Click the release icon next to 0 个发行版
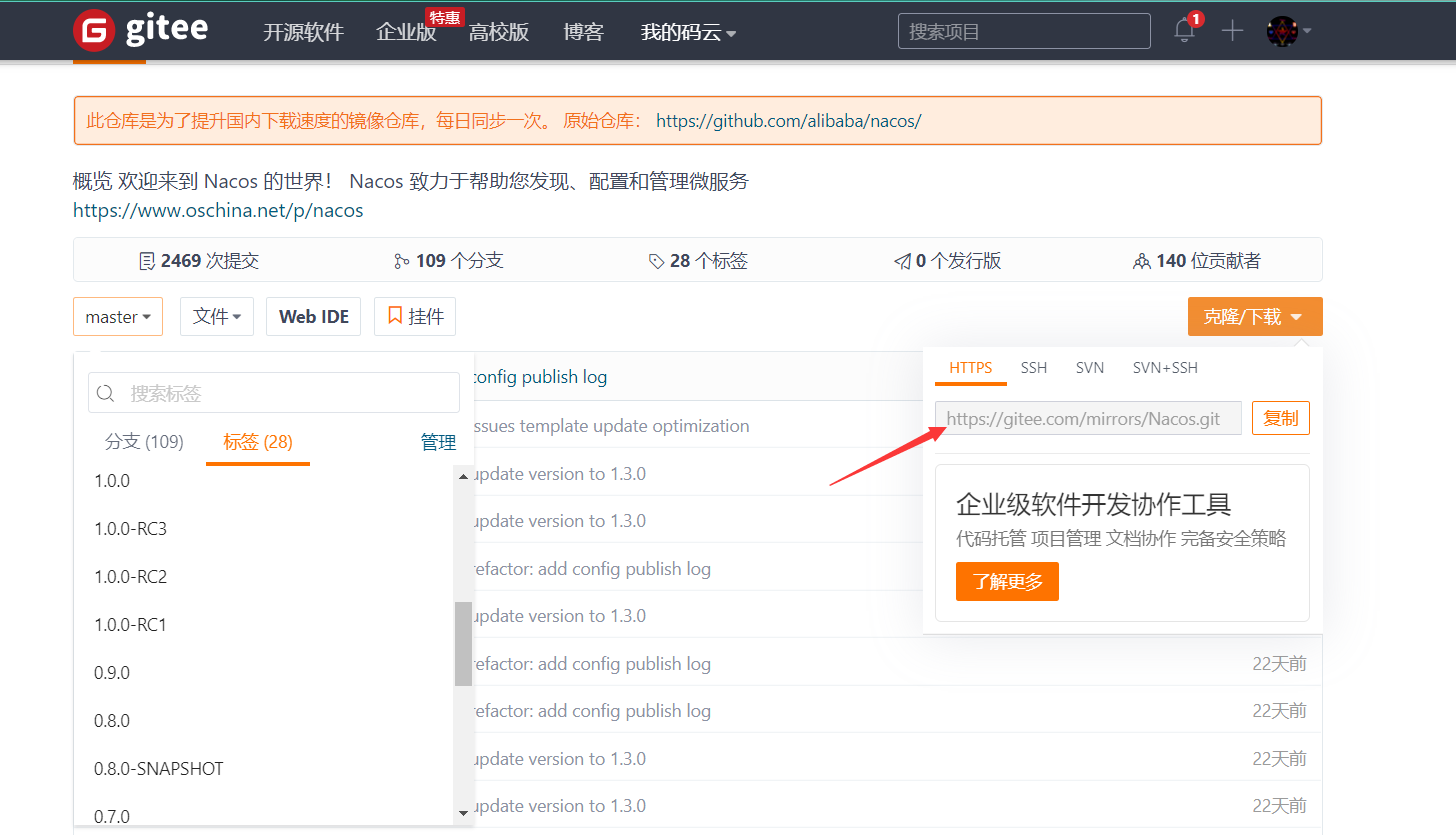 tap(901, 260)
